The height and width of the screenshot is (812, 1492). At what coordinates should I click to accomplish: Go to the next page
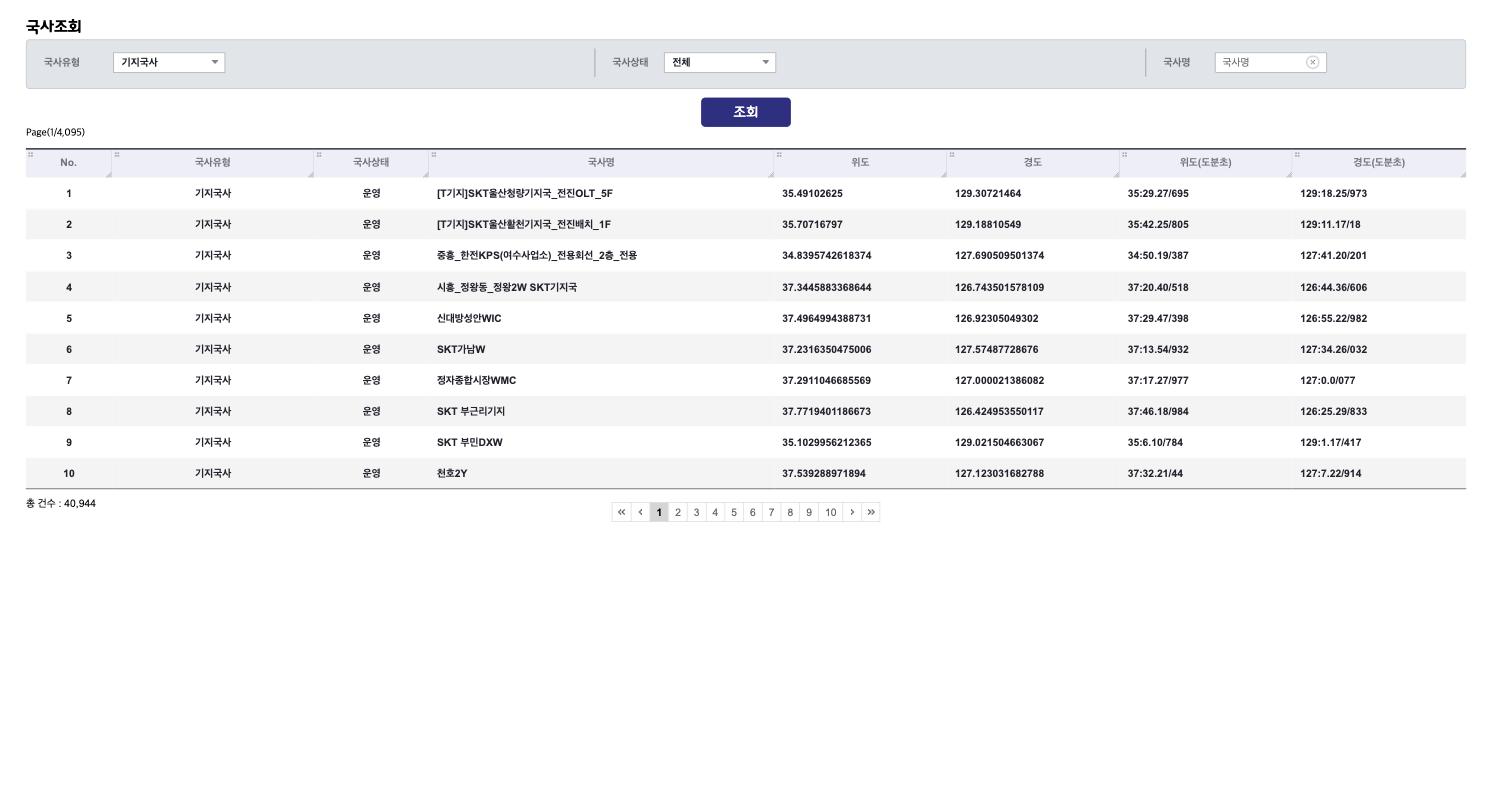click(x=852, y=512)
